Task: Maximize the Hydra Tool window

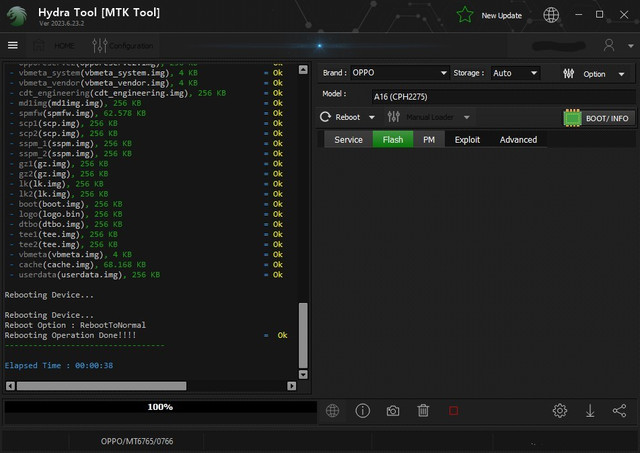Action: pos(599,15)
